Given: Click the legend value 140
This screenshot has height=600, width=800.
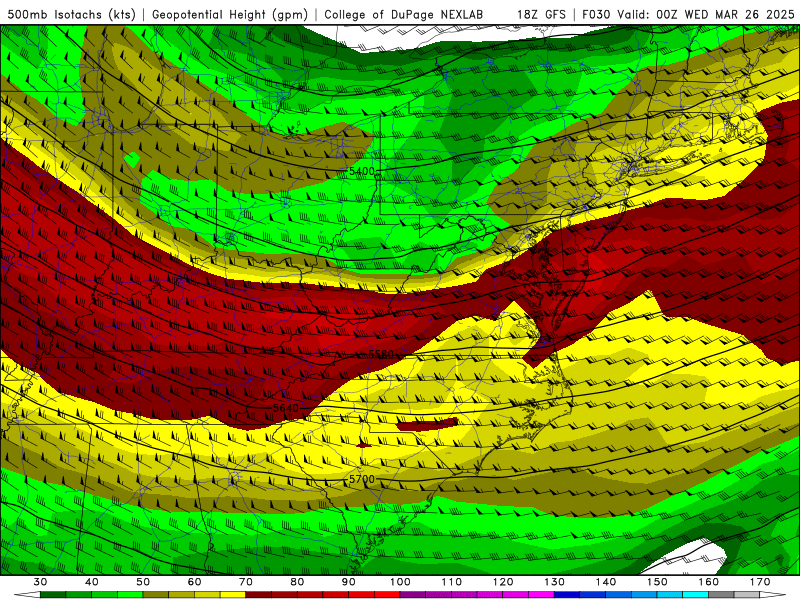Looking at the screenshot, I should 606,582.
